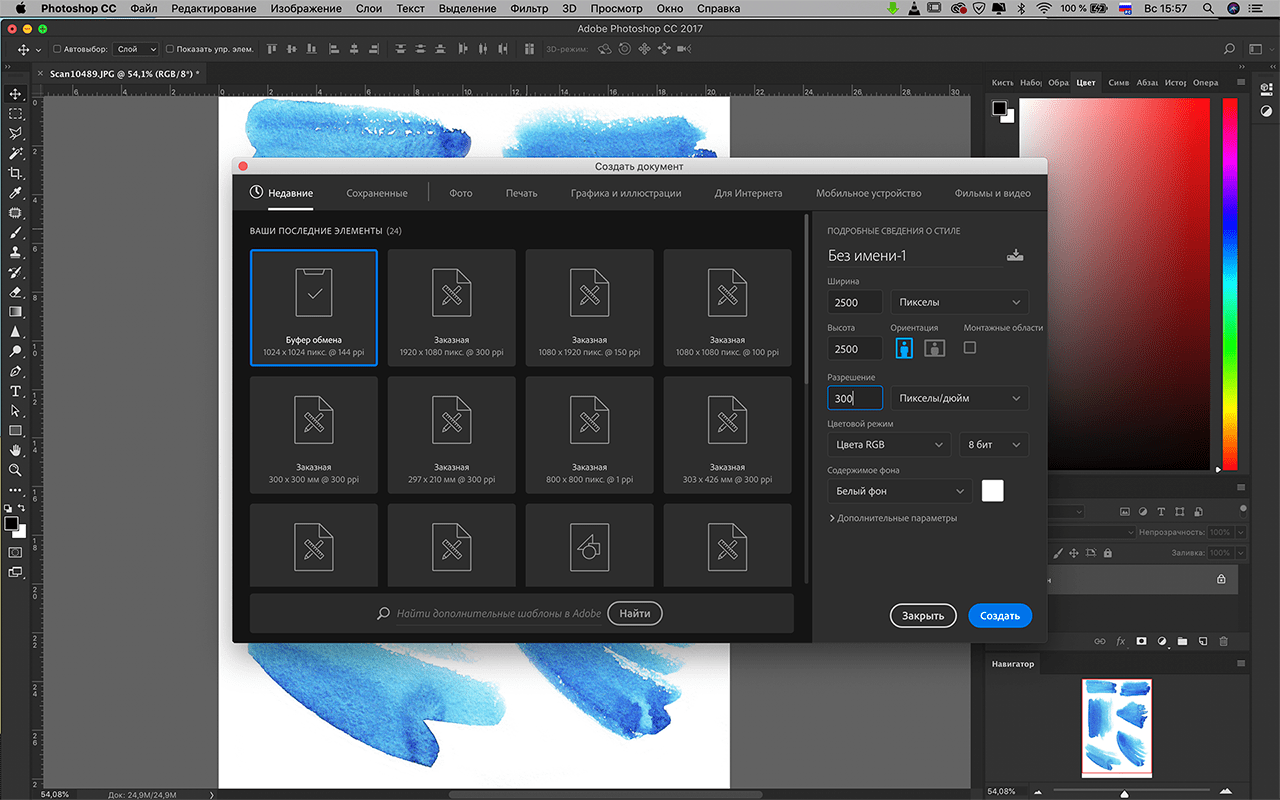Viewport: 1280px width, 800px height.
Task: Click the add layer mask icon
Action: click(1141, 641)
